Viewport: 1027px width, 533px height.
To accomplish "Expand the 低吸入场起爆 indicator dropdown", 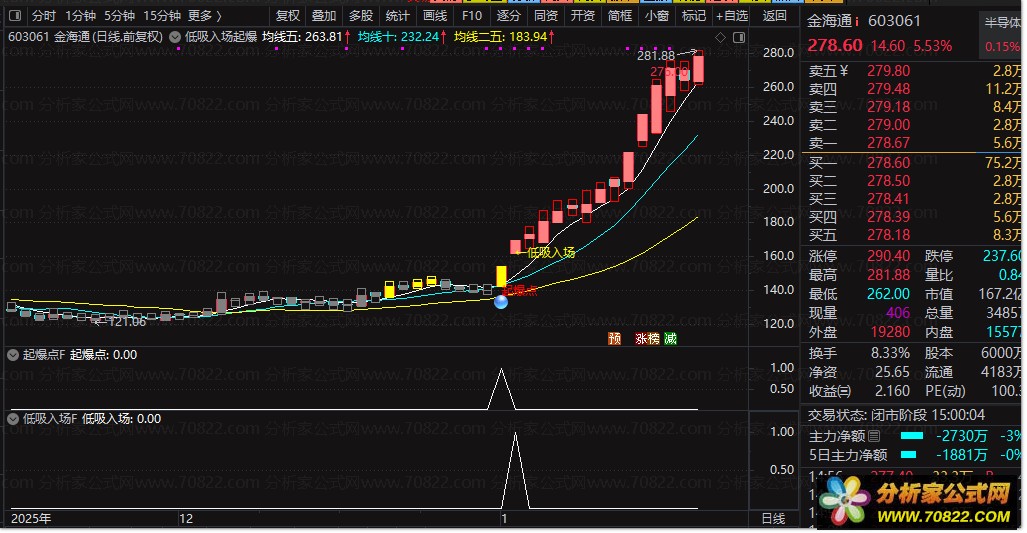I will [x=175, y=37].
